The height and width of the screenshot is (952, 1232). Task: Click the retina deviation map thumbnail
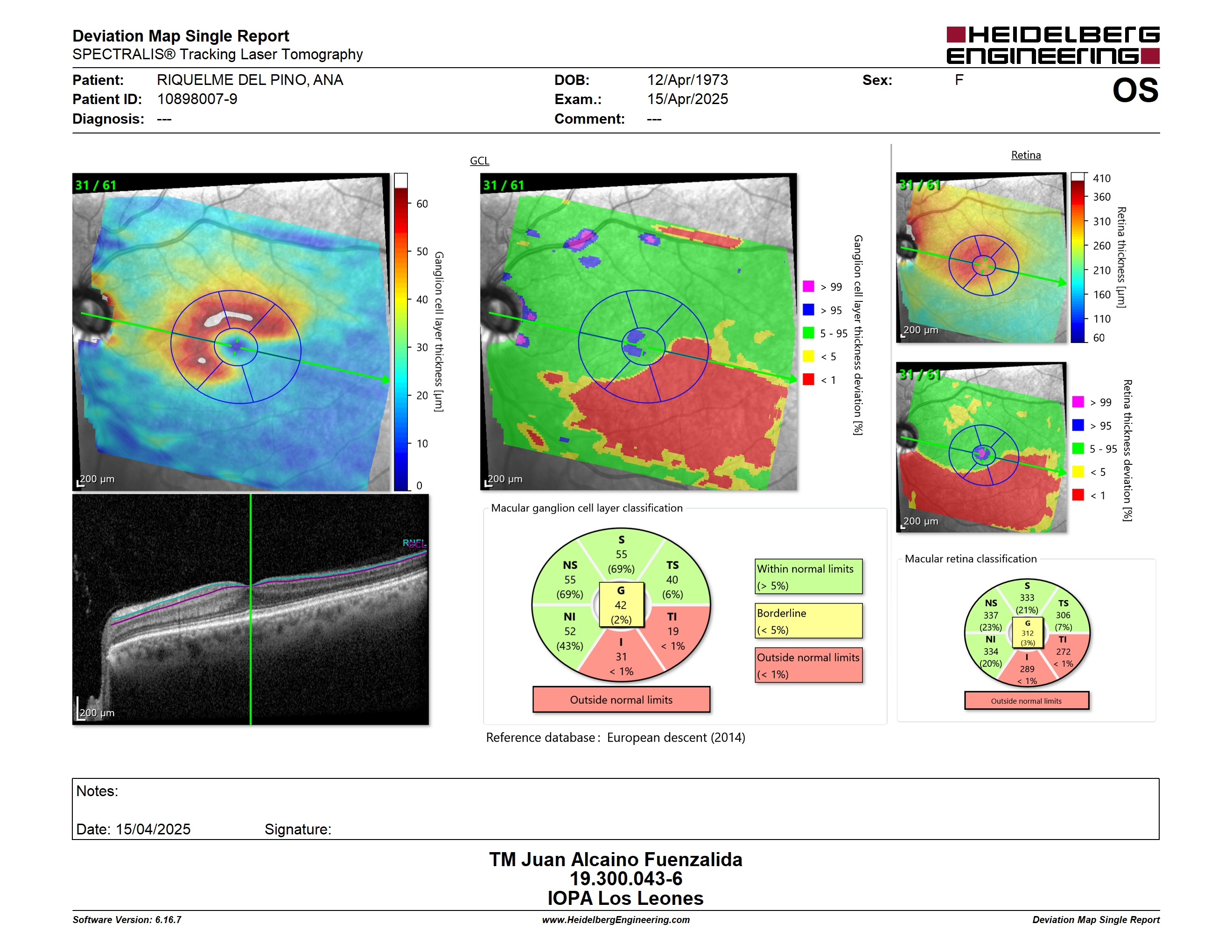click(981, 447)
